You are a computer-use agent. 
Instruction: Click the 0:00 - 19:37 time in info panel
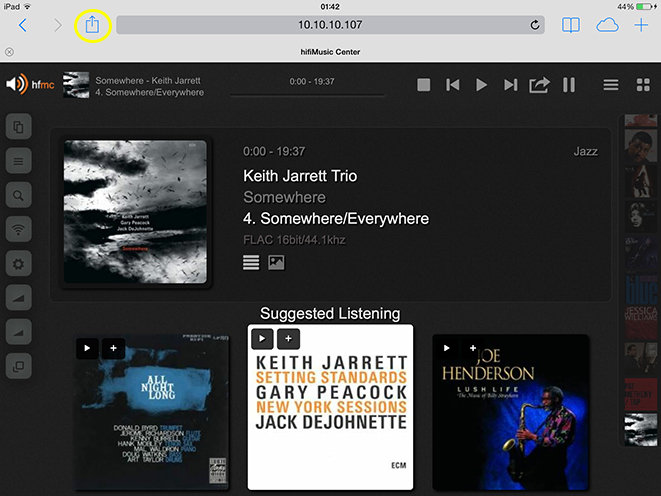(x=274, y=151)
